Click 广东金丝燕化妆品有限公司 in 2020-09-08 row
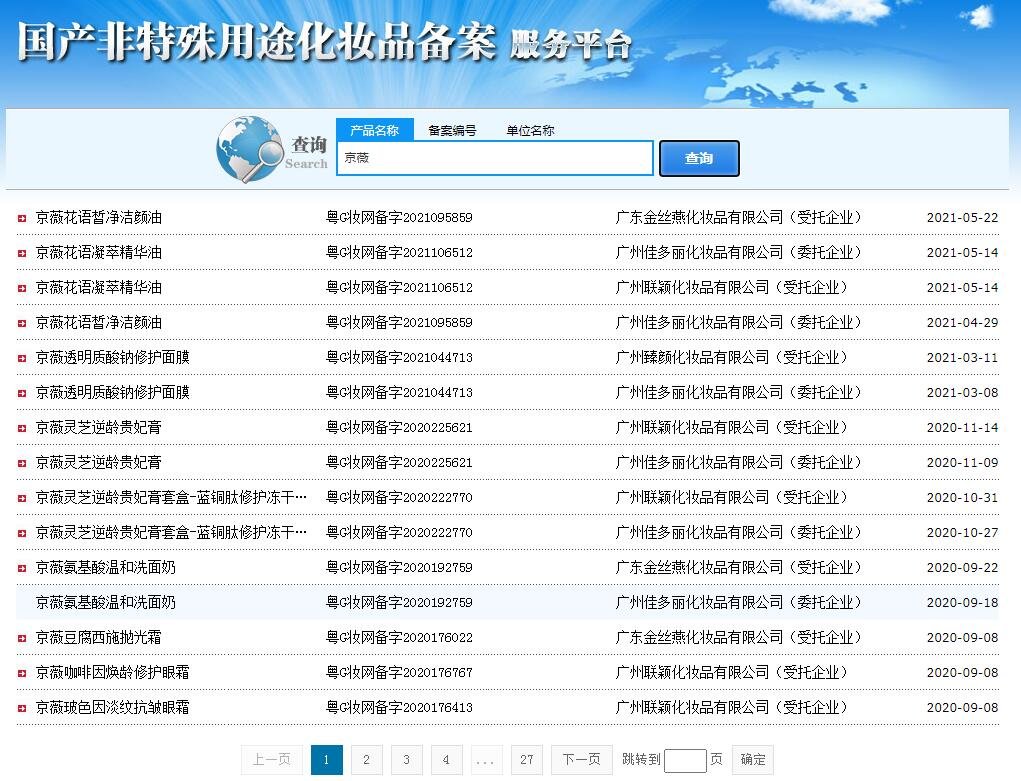 738,638
